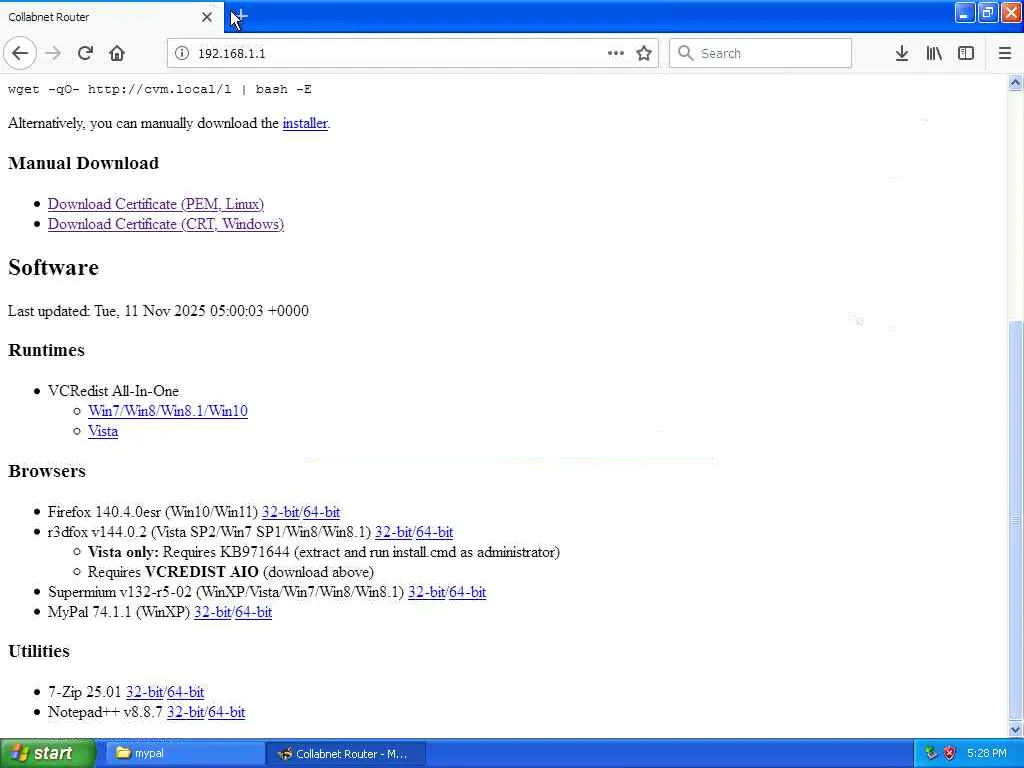Open VCRedist Vista link
The width and height of the screenshot is (1024, 768).
(103, 431)
